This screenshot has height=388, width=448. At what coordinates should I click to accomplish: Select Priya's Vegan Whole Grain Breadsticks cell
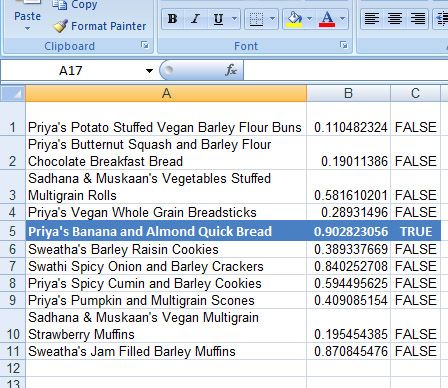(166, 212)
